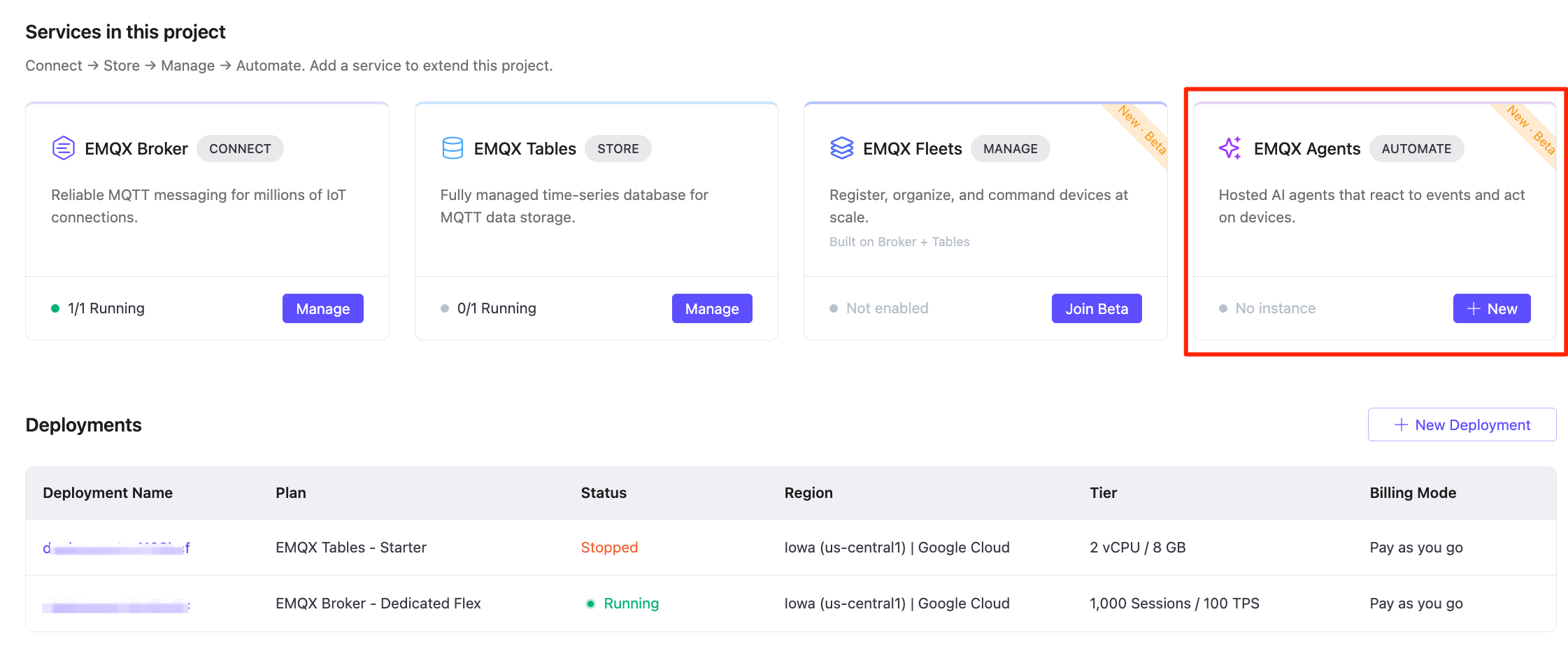The height and width of the screenshot is (670, 1568).
Task: Click the MANAGE tag on Fleets card
Action: 1011,148
